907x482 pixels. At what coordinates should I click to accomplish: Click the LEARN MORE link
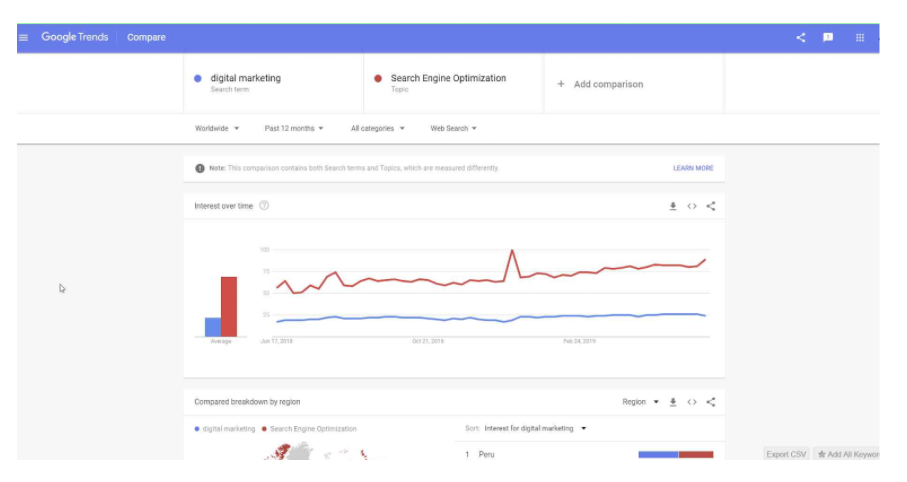tap(693, 168)
